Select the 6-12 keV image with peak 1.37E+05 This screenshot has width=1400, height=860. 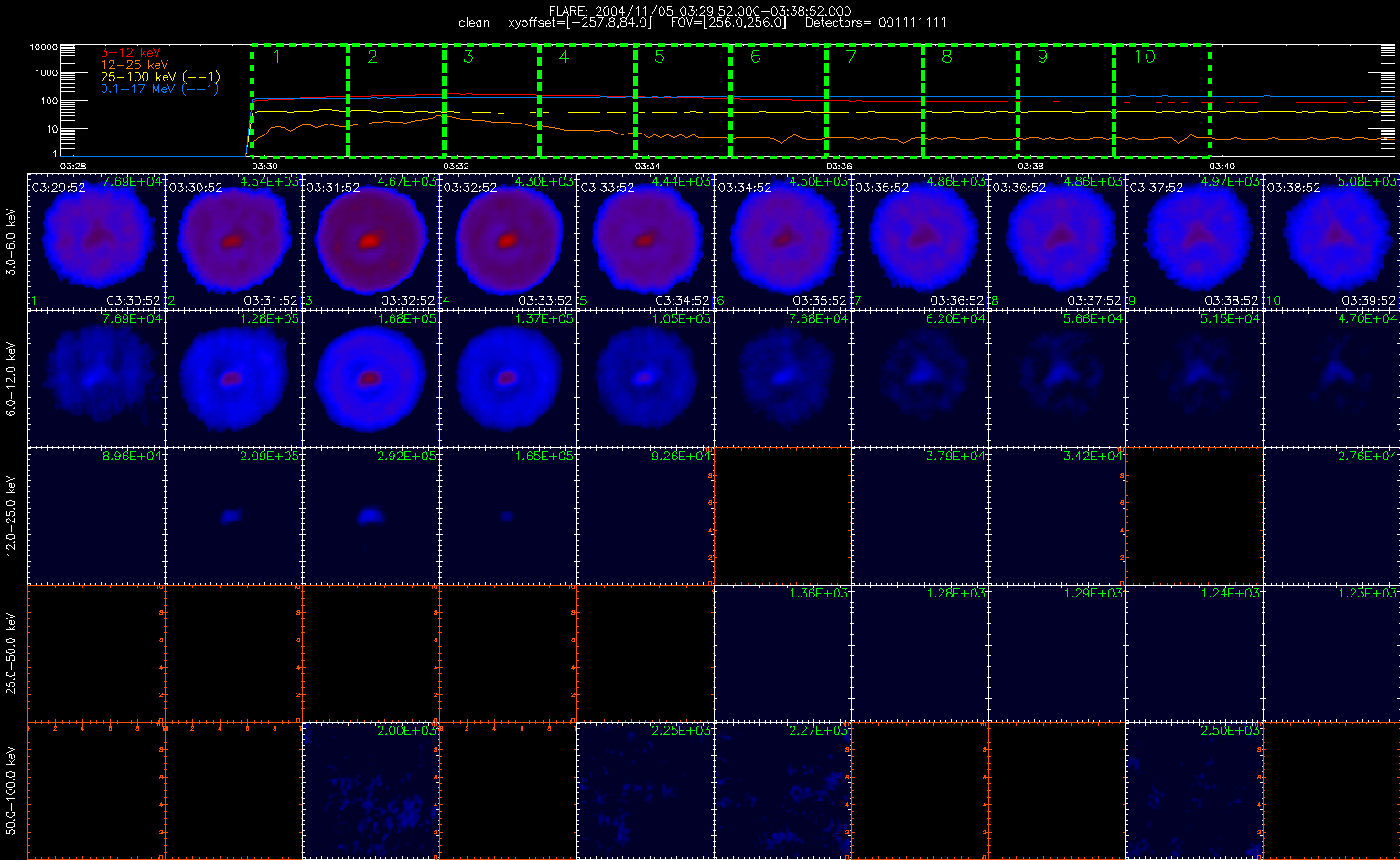[x=508, y=378]
